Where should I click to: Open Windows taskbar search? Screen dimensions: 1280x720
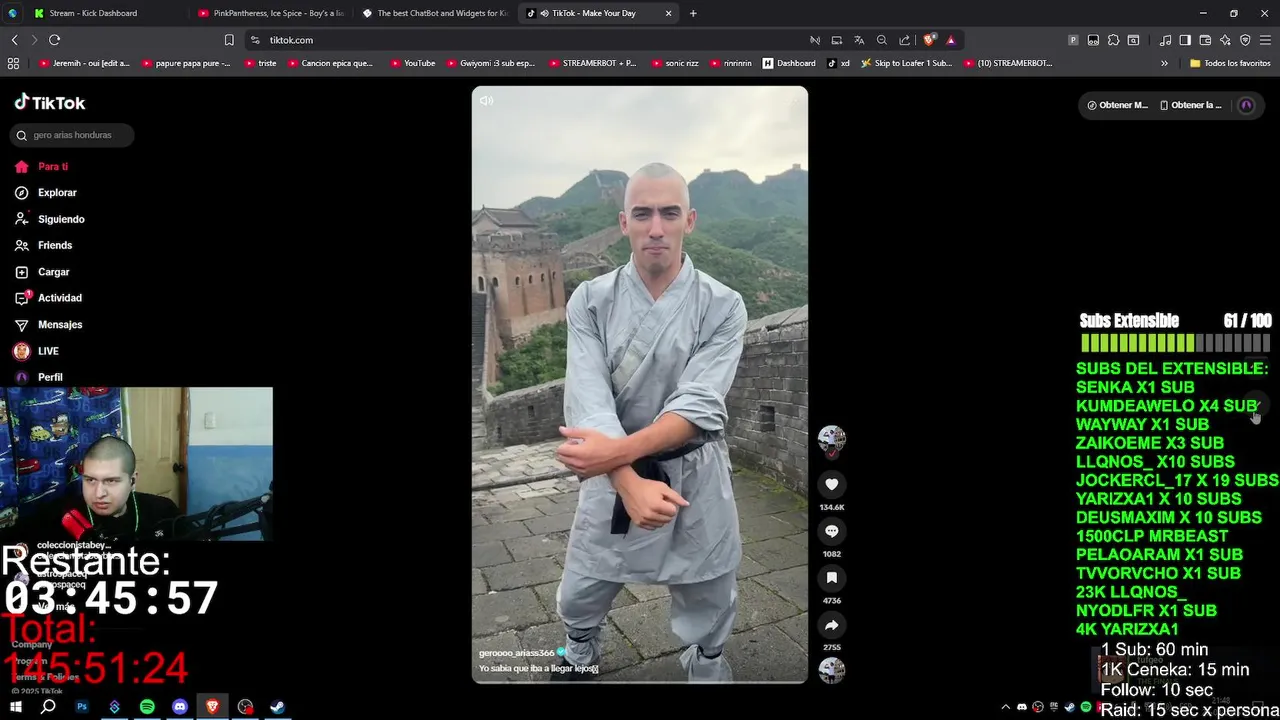(x=48, y=707)
